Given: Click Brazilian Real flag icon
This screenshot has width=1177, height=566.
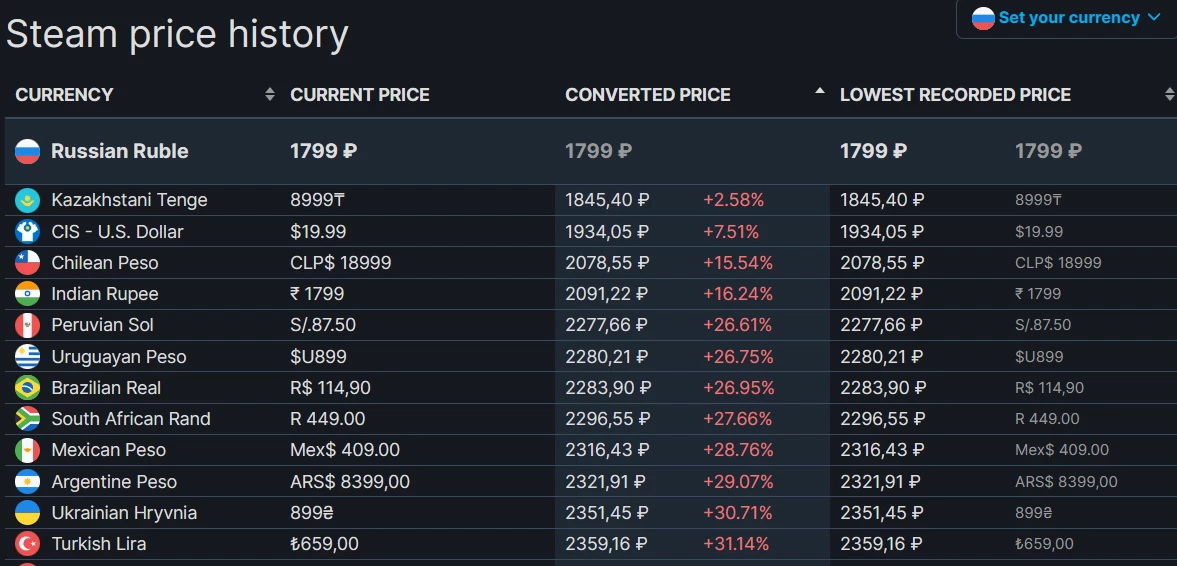Looking at the screenshot, I should [x=28, y=388].
